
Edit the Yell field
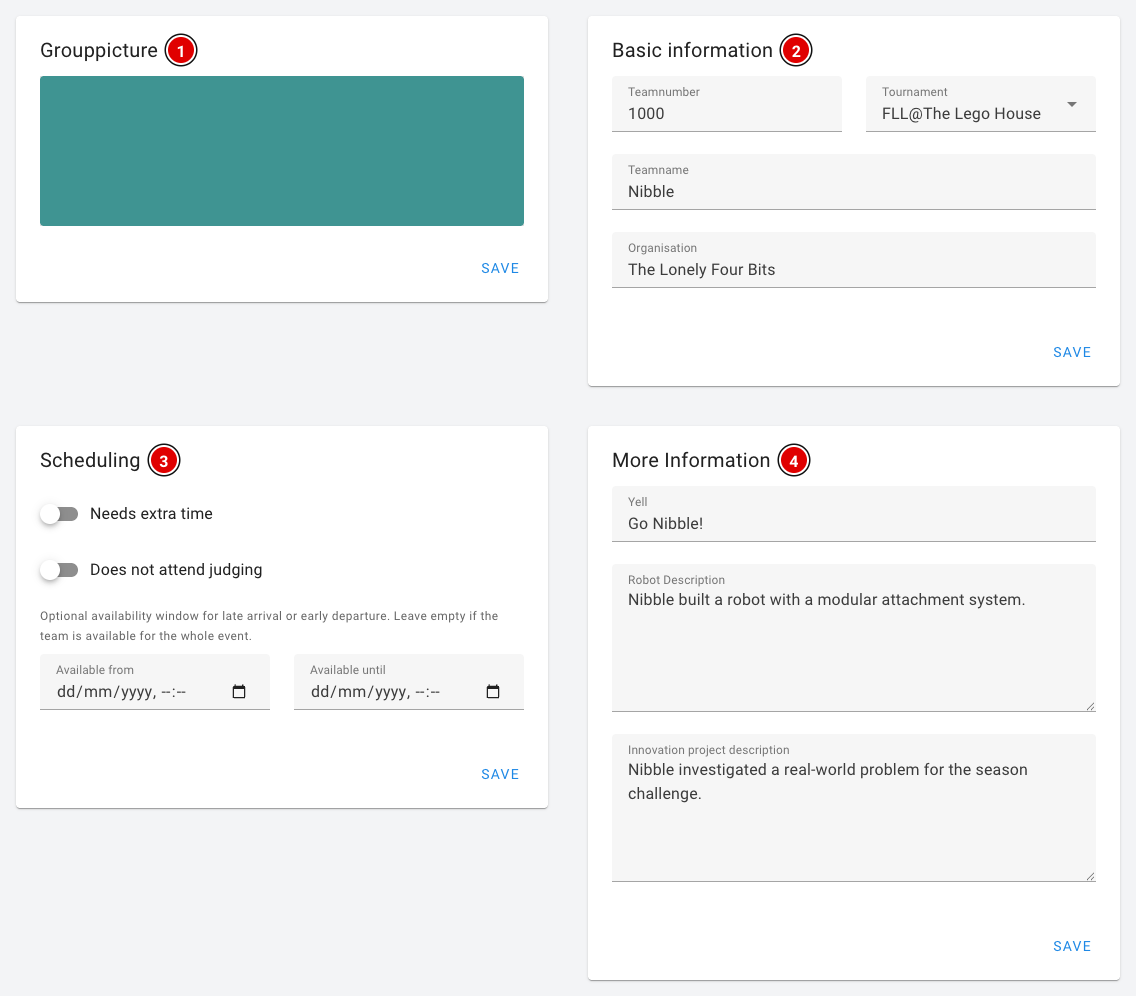[x=853, y=514]
